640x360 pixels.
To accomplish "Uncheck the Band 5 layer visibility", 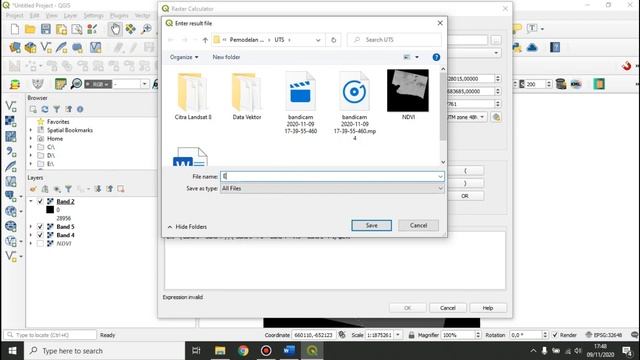I will [x=40, y=227].
